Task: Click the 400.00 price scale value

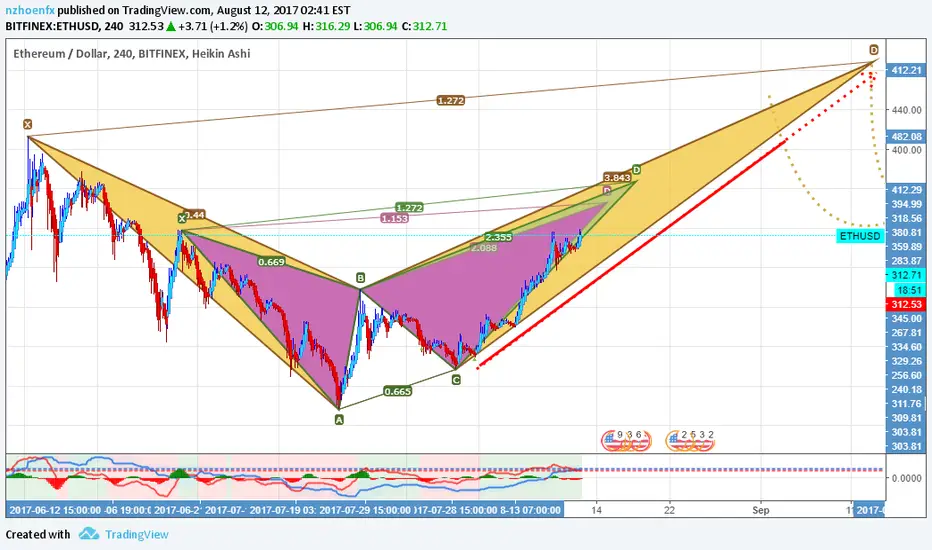Action: point(906,150)
